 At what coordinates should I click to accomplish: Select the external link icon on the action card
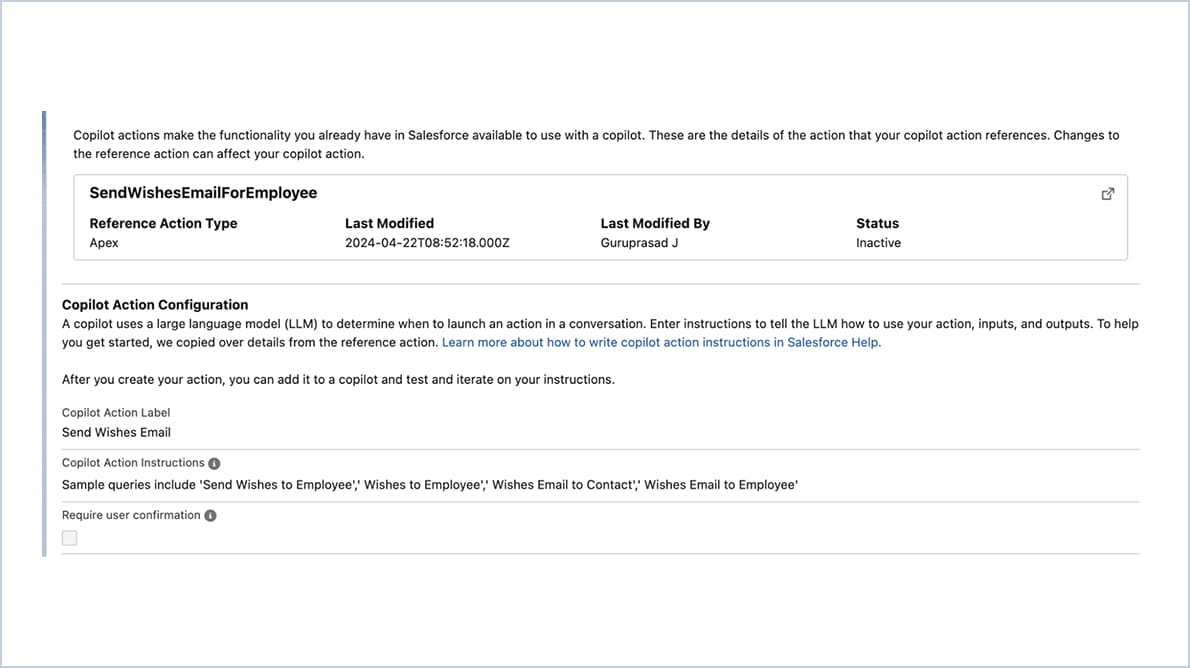point(1107,194)
